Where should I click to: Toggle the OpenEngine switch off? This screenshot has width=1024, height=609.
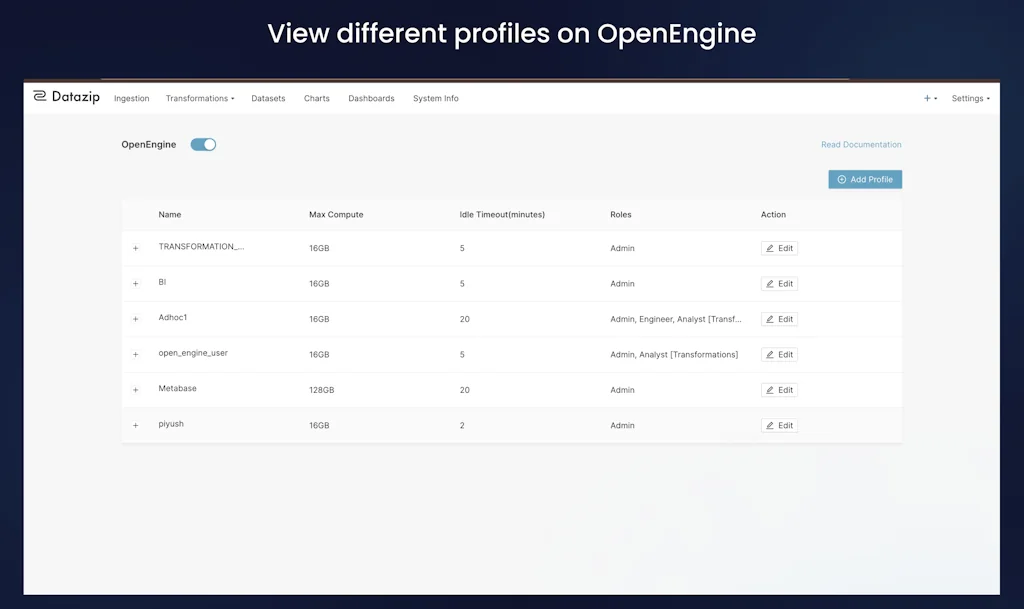(203, 144)
